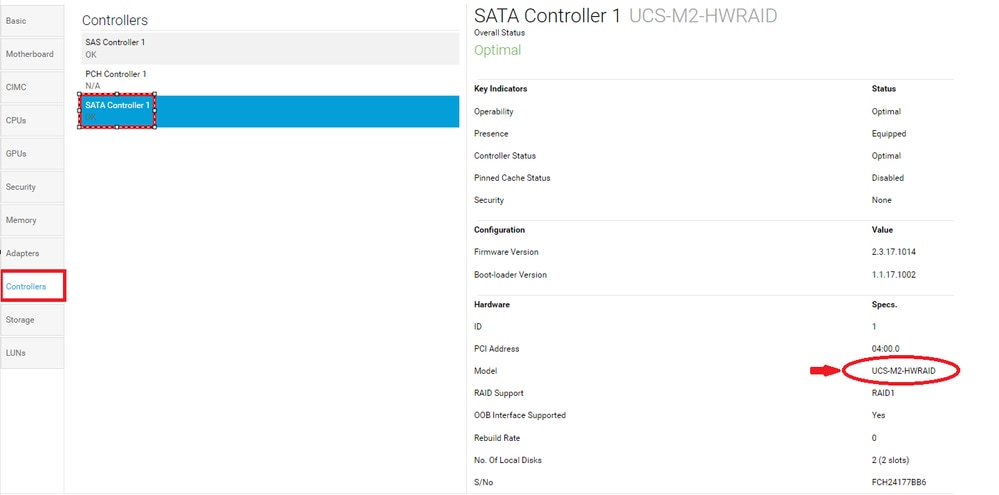Switch to the Motherboard tab
Image resolution: width=999 pixels, height=495 pixels.
point(30,54)
